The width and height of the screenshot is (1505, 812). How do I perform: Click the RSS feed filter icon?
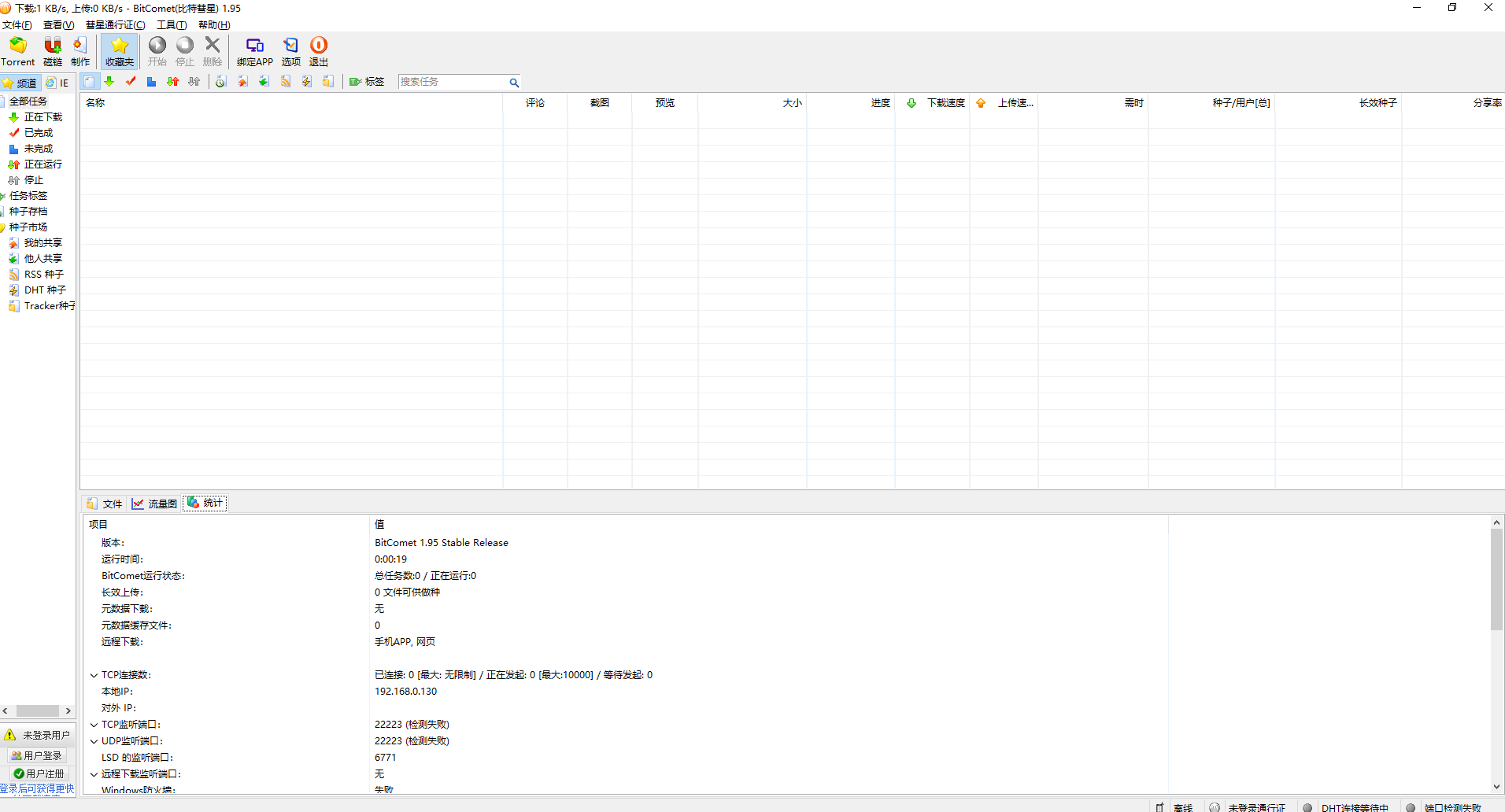(286, 82)
